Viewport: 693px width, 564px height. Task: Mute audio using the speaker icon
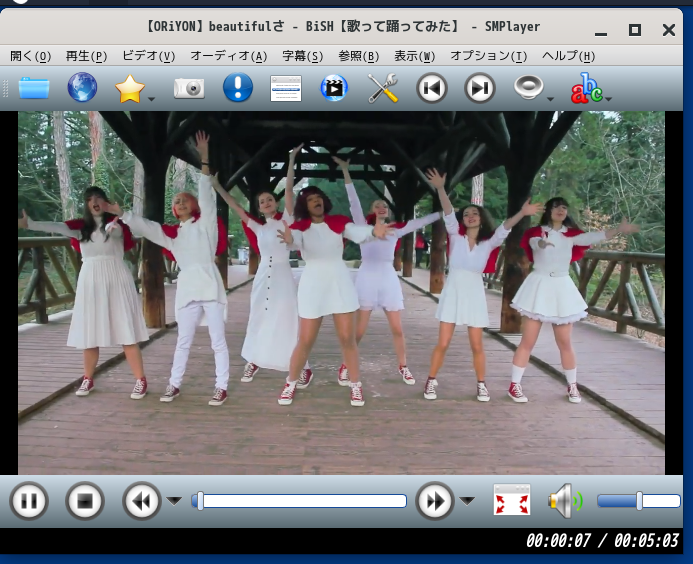coord(565,500)
